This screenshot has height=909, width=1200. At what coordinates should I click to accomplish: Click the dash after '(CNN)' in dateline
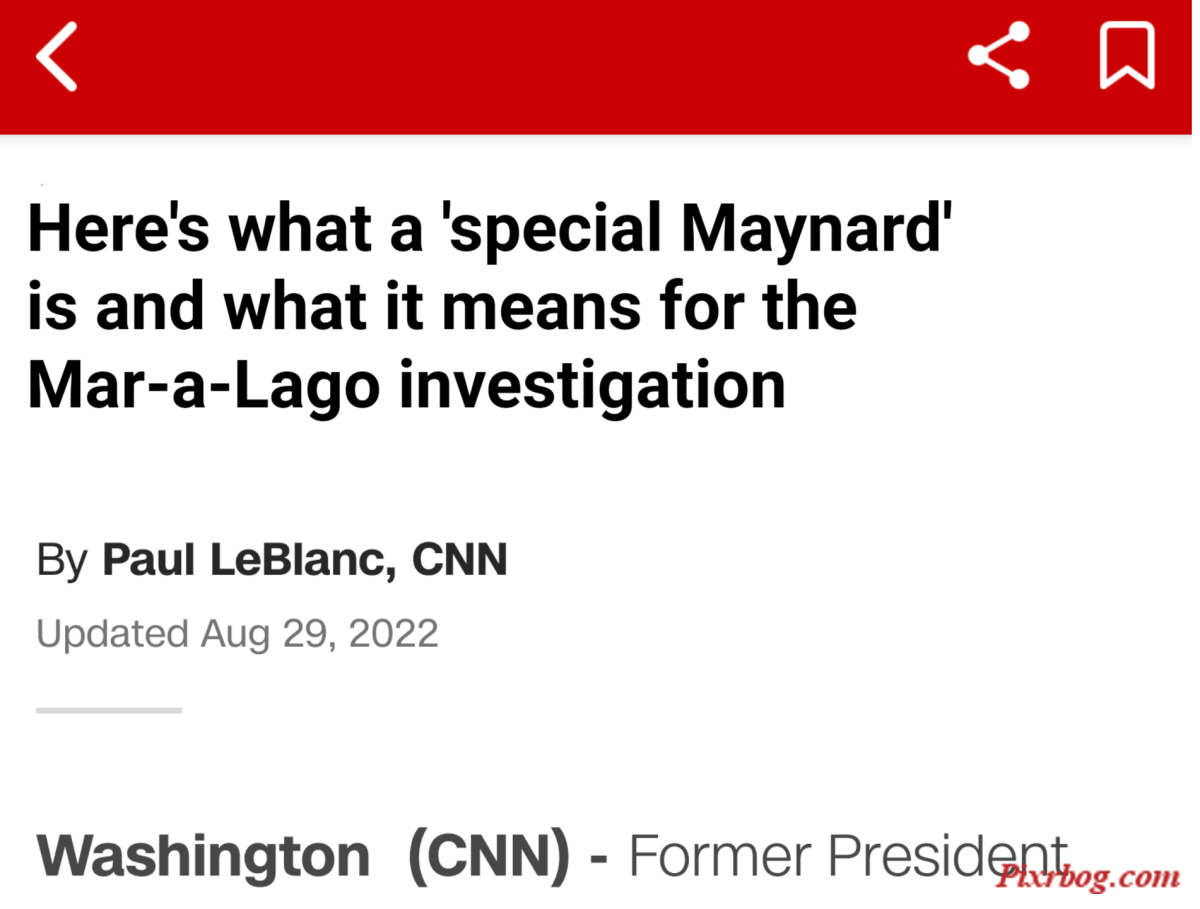pos(599,860)
